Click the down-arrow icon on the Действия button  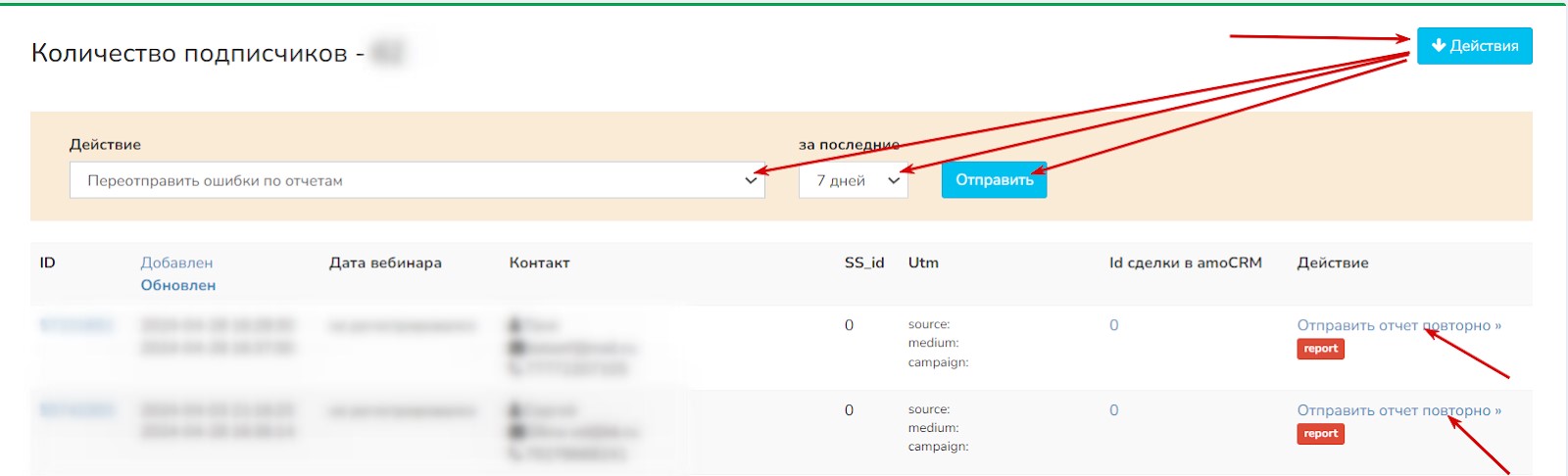1438,46
